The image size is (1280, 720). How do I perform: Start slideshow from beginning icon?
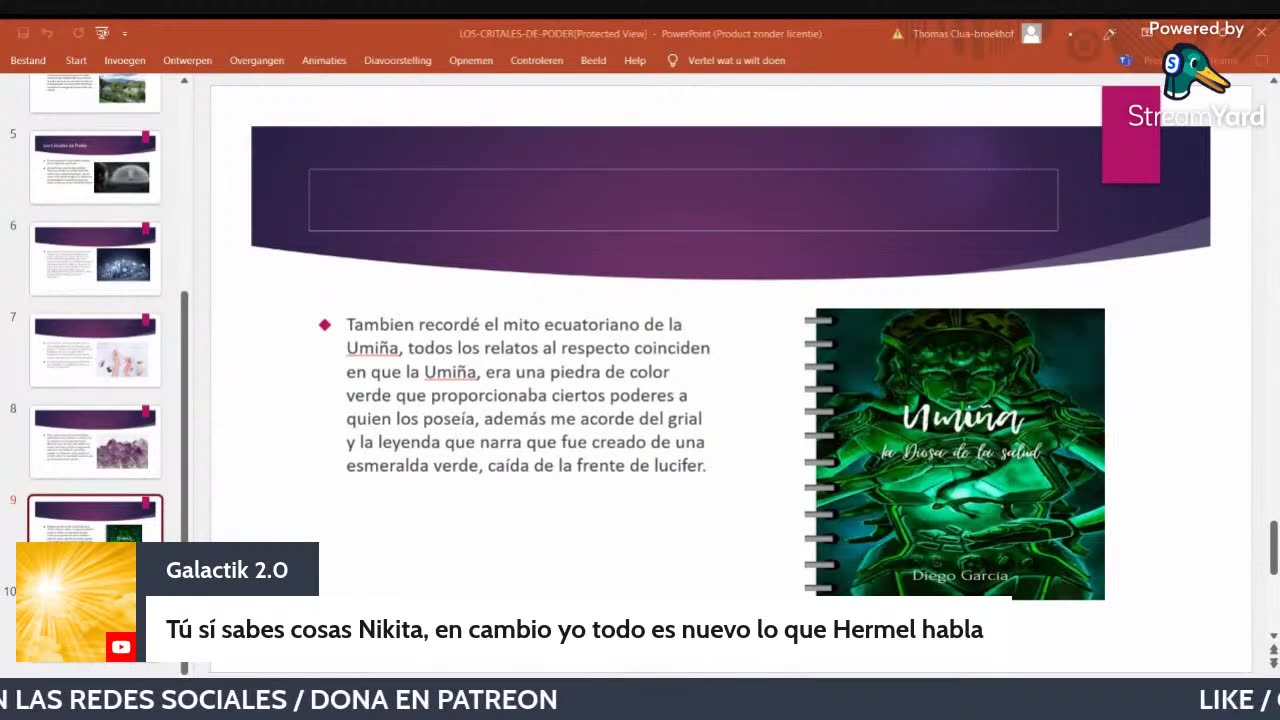click(102, 33)
